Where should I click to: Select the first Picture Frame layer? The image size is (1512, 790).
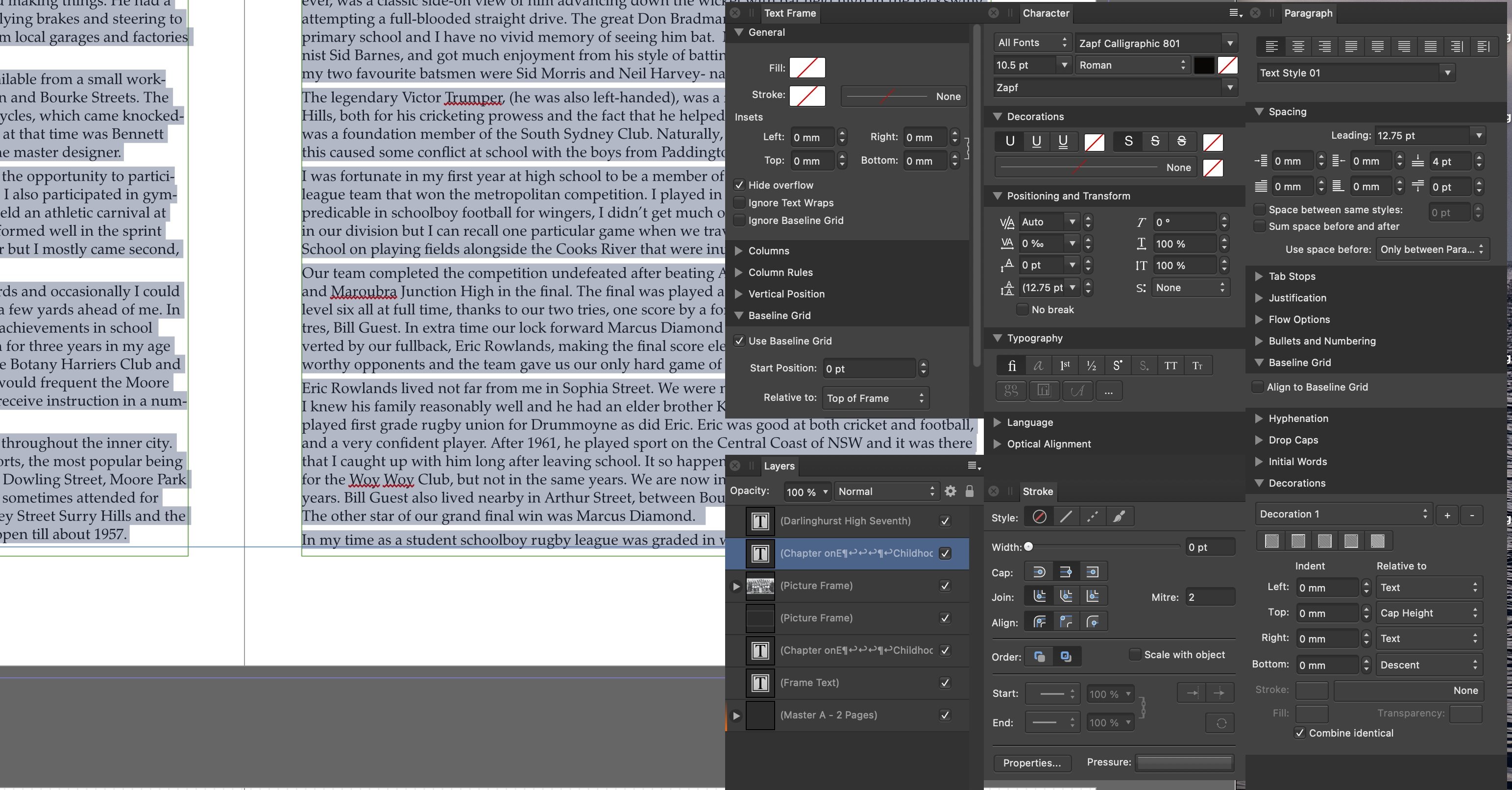pos(847,586)
